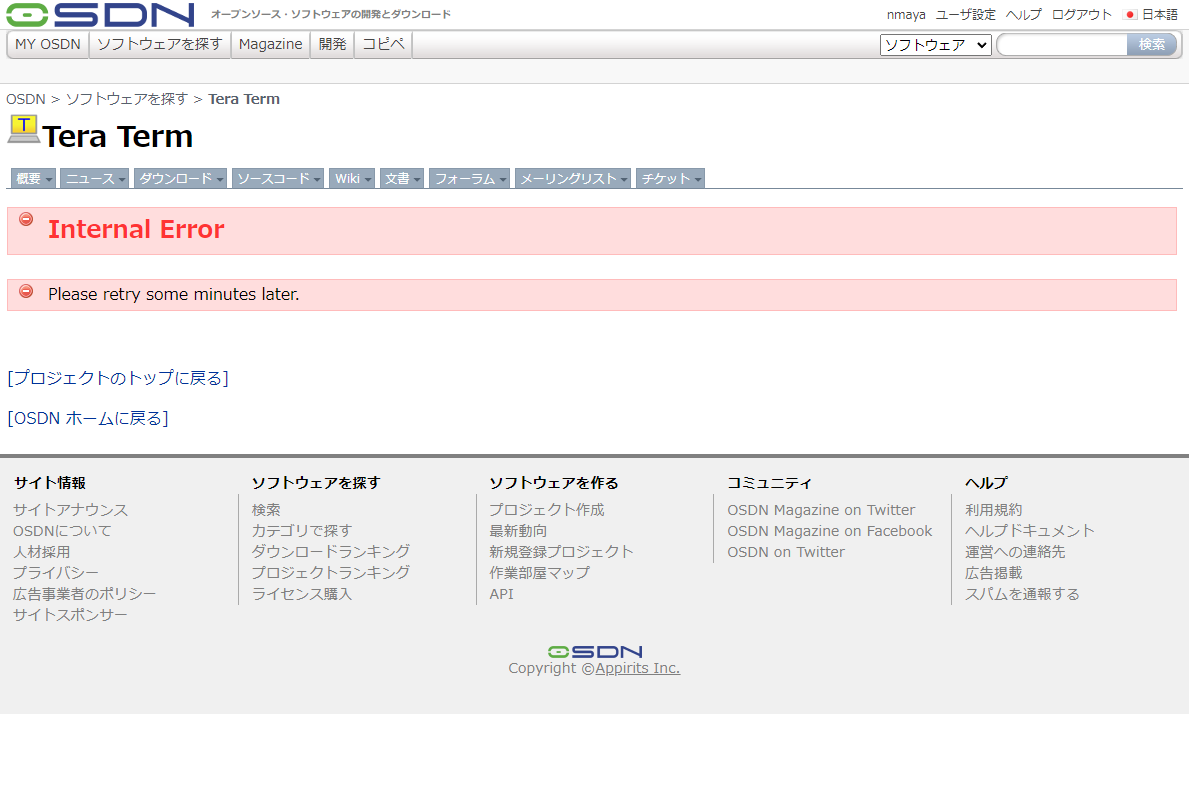The width and height of the screenshot is (1189, 794).
Task: Open the header ヘルプ link
Action: 1024,14
